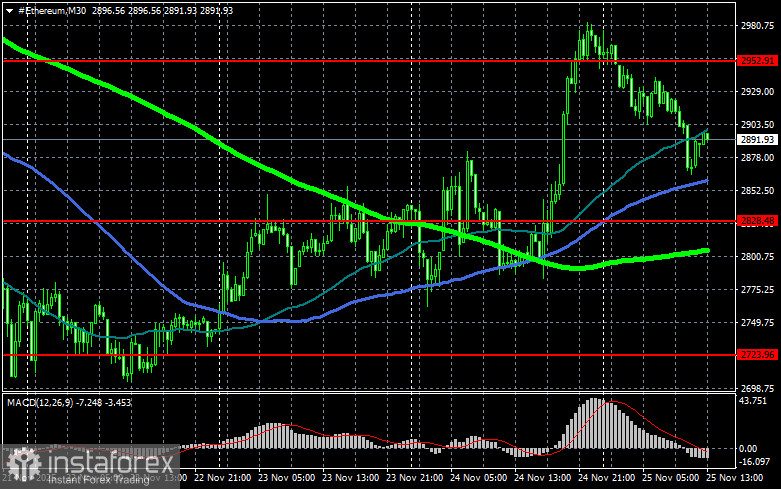Click the 43.751 MACD scale value
This screenshot has width=781, height=489.
[x=754, y=400]
